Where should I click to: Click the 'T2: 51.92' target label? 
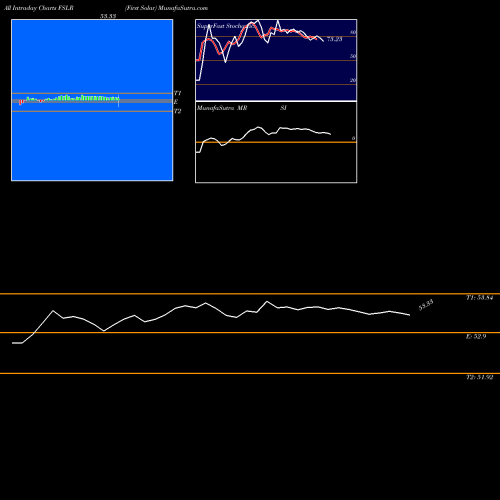pos(479,377)
